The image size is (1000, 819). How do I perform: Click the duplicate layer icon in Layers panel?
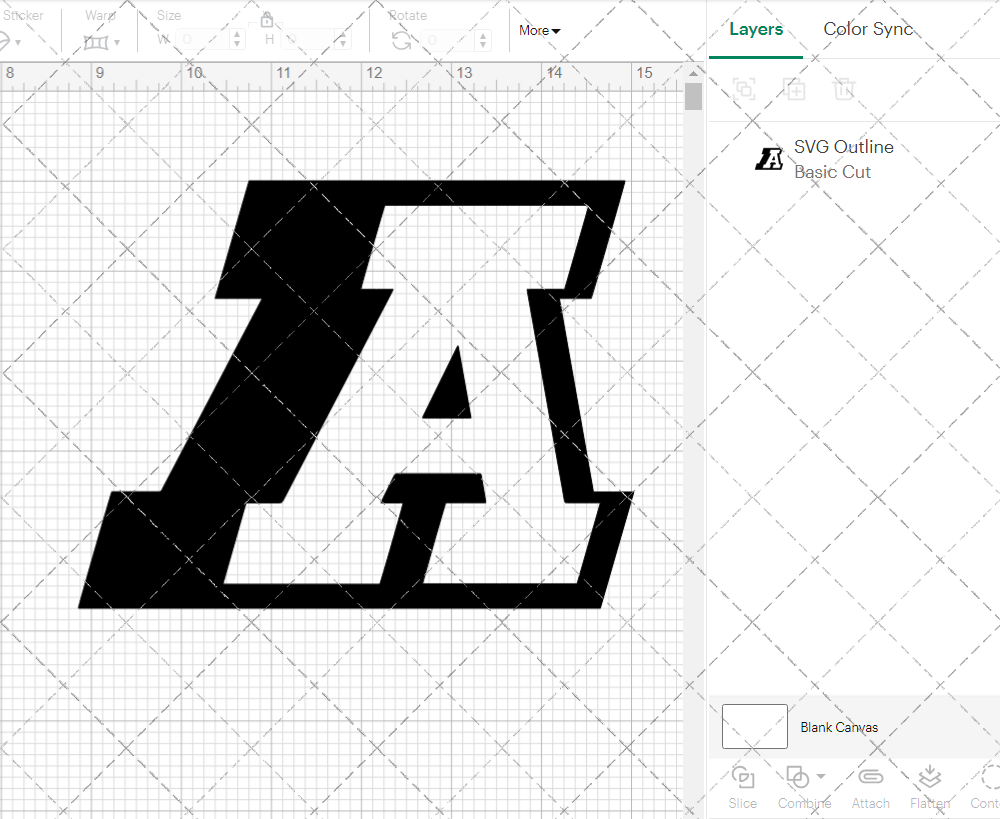pos(795,89)
